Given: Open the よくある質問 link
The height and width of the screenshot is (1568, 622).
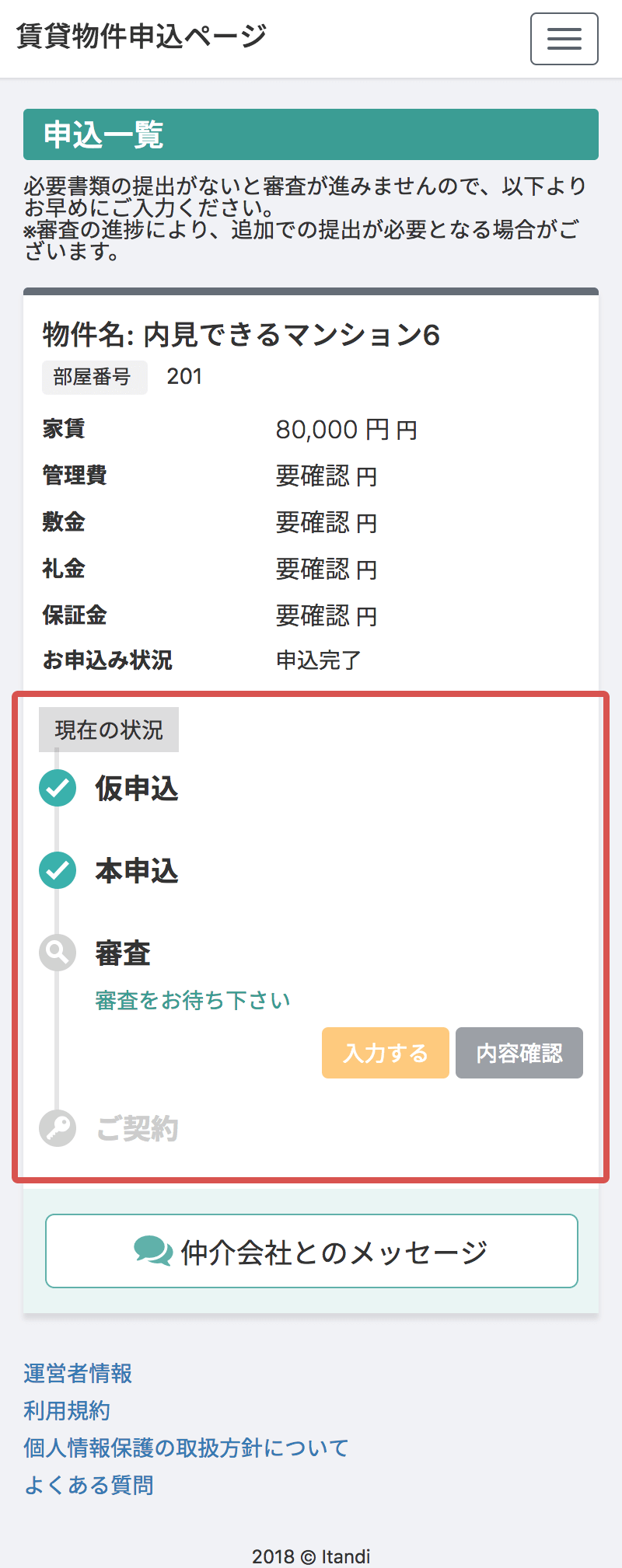Looking at the screenshot, I should coord(89,1485).
